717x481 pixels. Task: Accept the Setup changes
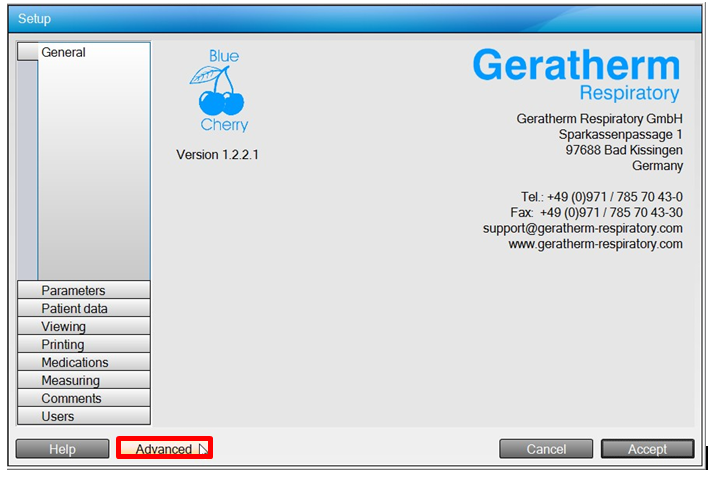click(x=647, y=449)
